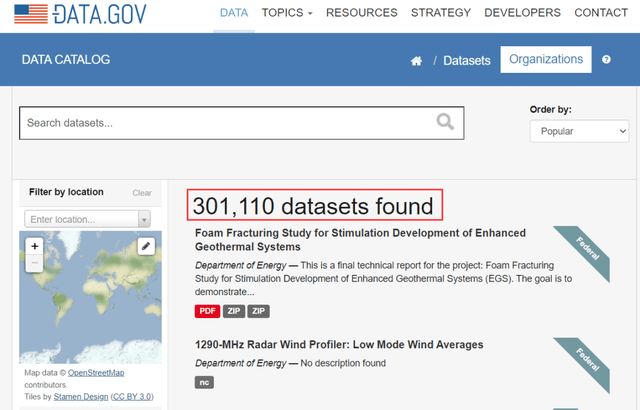This screenshot has height=410, width=640.
Task: Open the help question mark icon
Action: coord(607,60)
